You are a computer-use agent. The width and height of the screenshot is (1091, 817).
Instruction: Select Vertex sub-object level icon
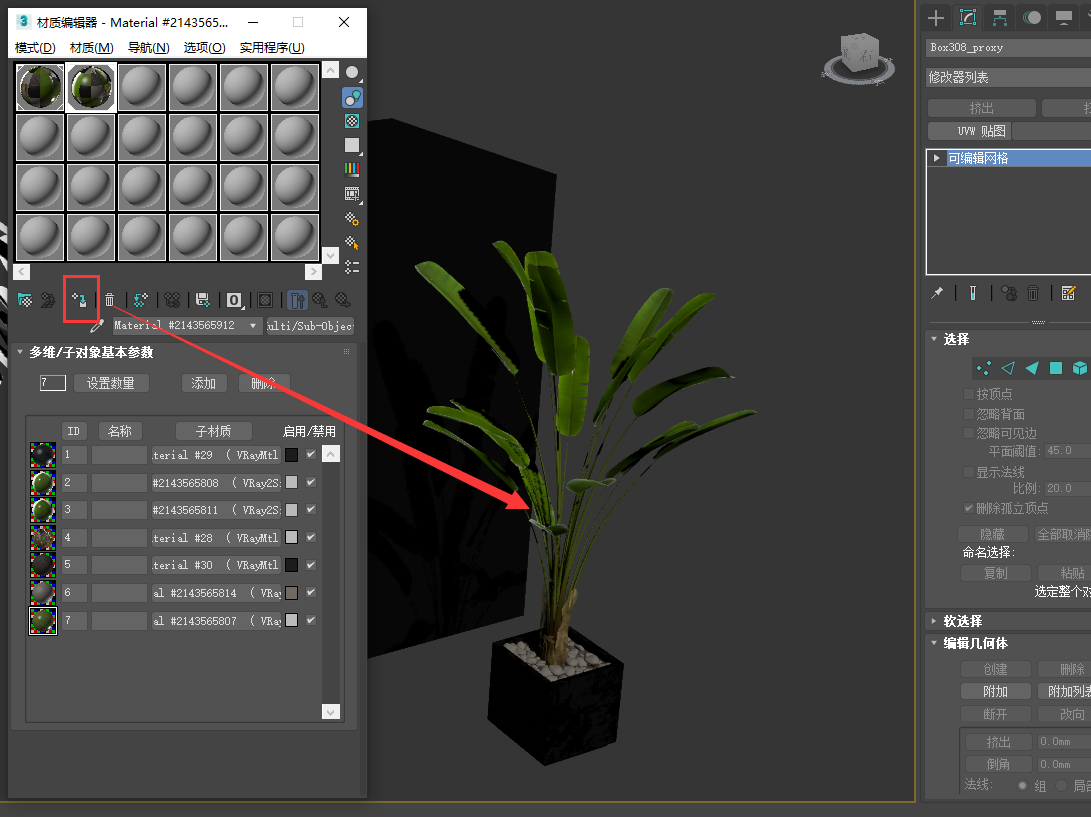click(983, 368)
